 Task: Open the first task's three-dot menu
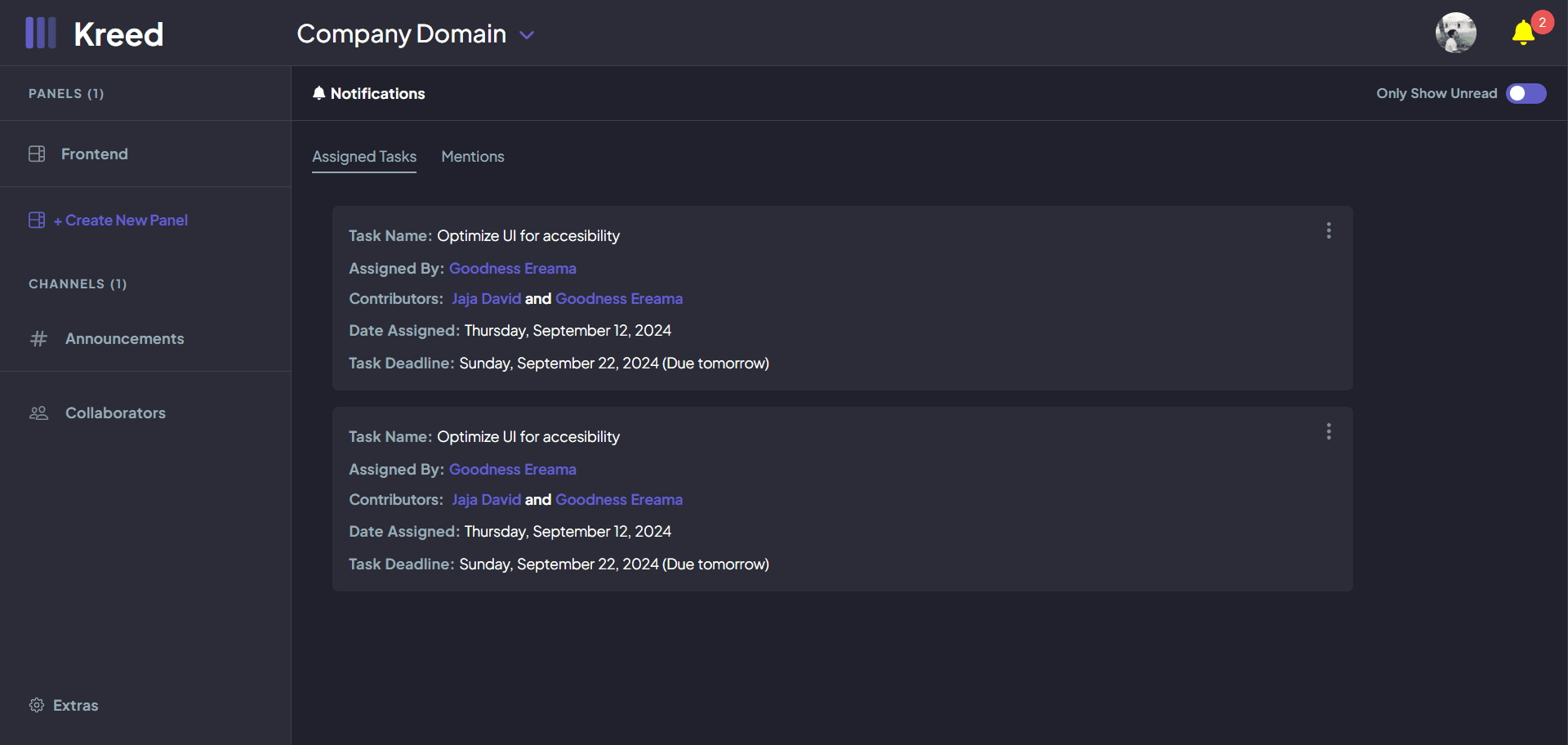click(x=1329, y=230)
